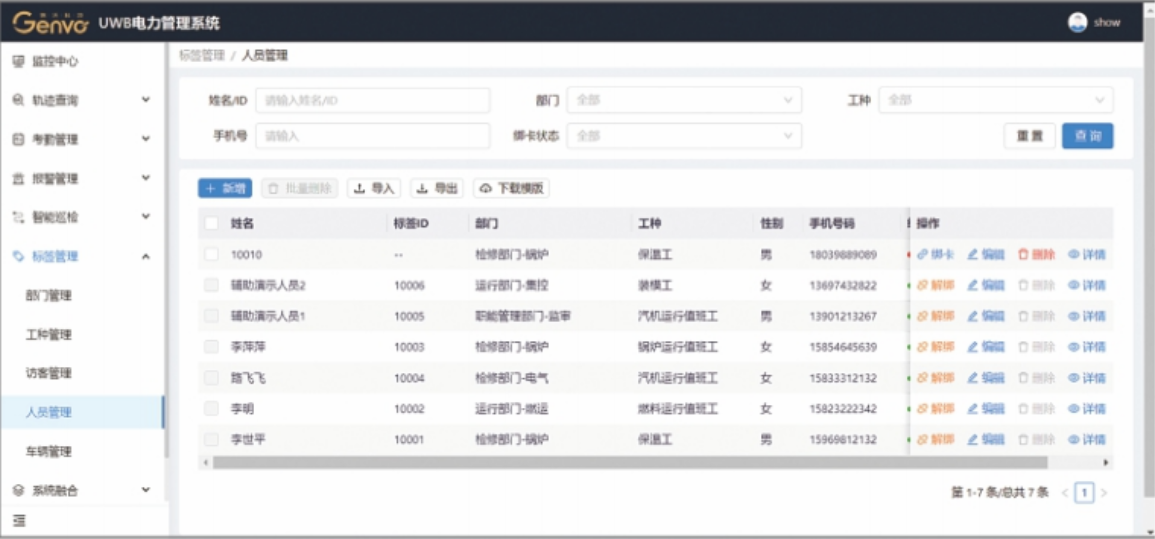Open 详情 for 李萍萍

(1087, 347)
